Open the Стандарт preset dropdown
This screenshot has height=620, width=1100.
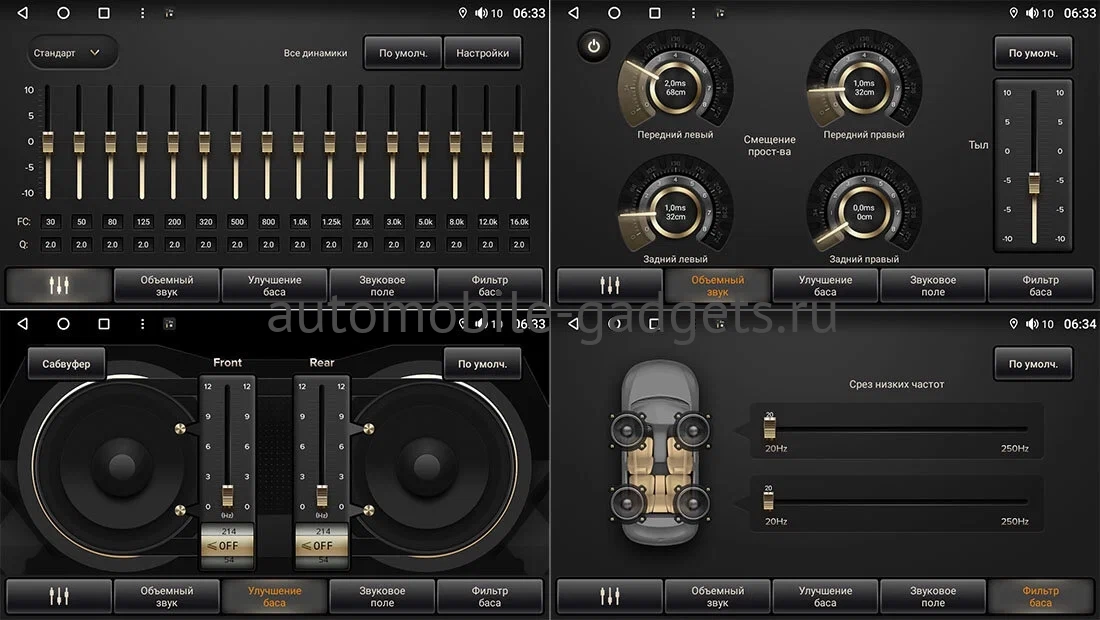(67, 53)
